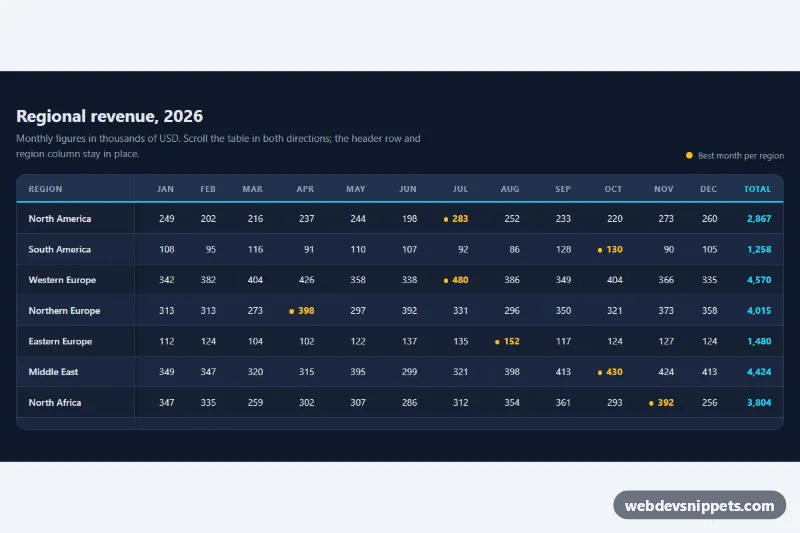Click Eastern Europe total 1,480
Viewport: 800px width, 533px height.
pyautogui.click(x=759, y=341)
